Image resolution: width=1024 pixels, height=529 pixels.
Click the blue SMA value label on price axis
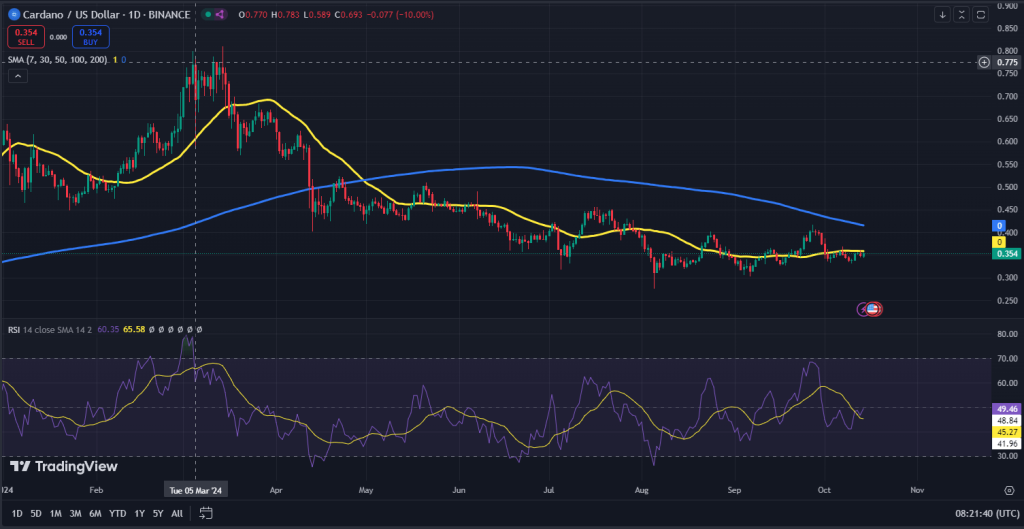tap(999, 226)
